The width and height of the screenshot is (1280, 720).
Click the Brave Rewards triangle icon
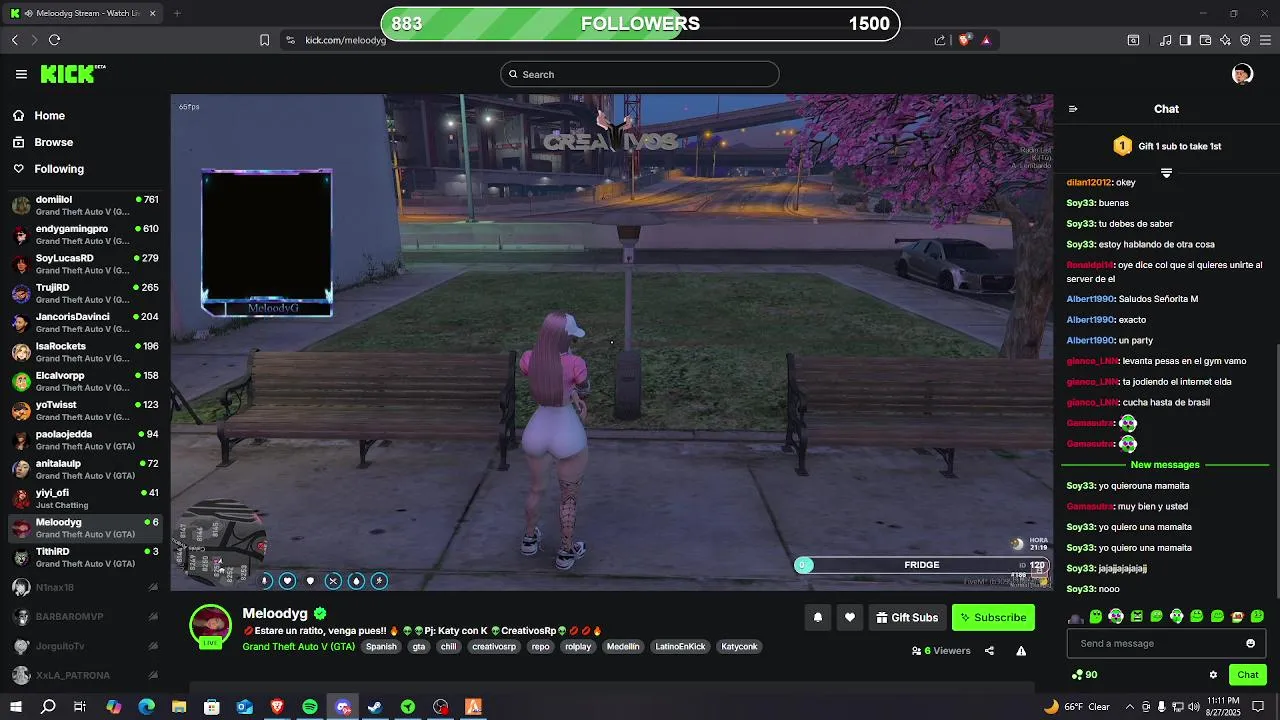[x=986, y=40]
